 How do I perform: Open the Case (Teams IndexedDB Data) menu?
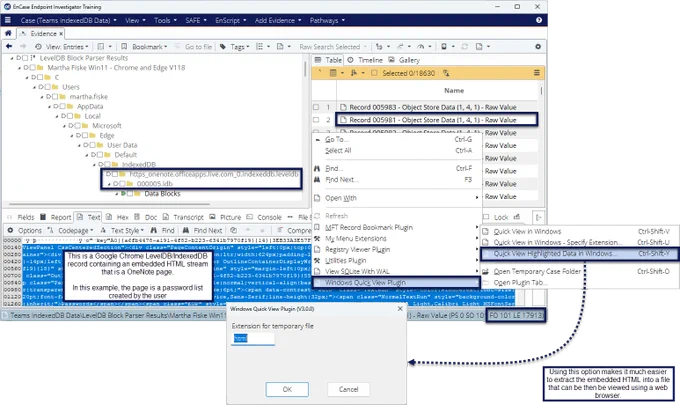[x=69, y=20]
